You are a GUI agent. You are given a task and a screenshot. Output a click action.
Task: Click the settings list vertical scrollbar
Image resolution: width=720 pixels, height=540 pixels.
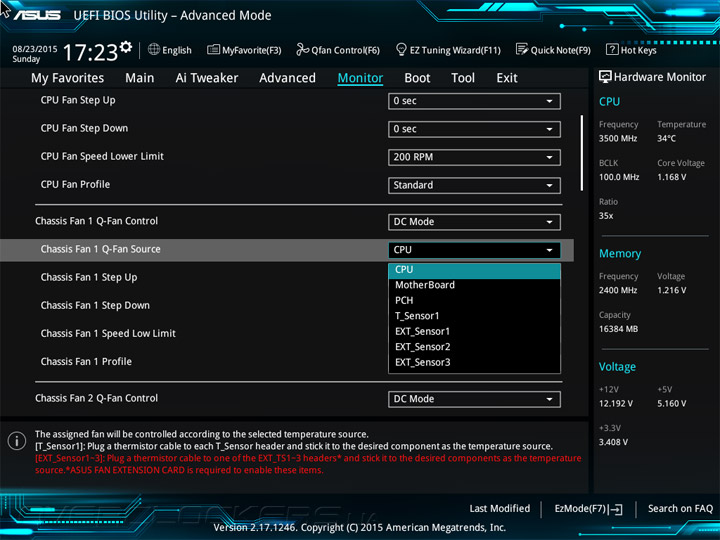(582, 153)
